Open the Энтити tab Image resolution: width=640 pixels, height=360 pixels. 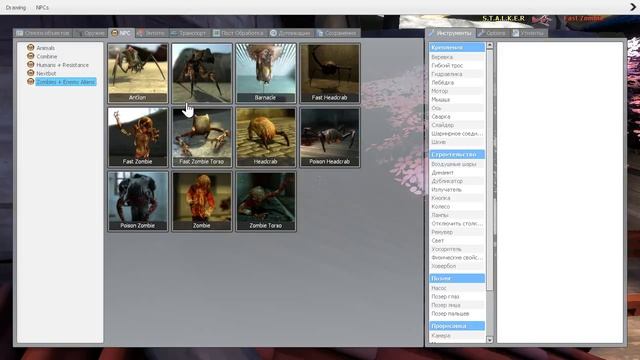click(150, 33)
